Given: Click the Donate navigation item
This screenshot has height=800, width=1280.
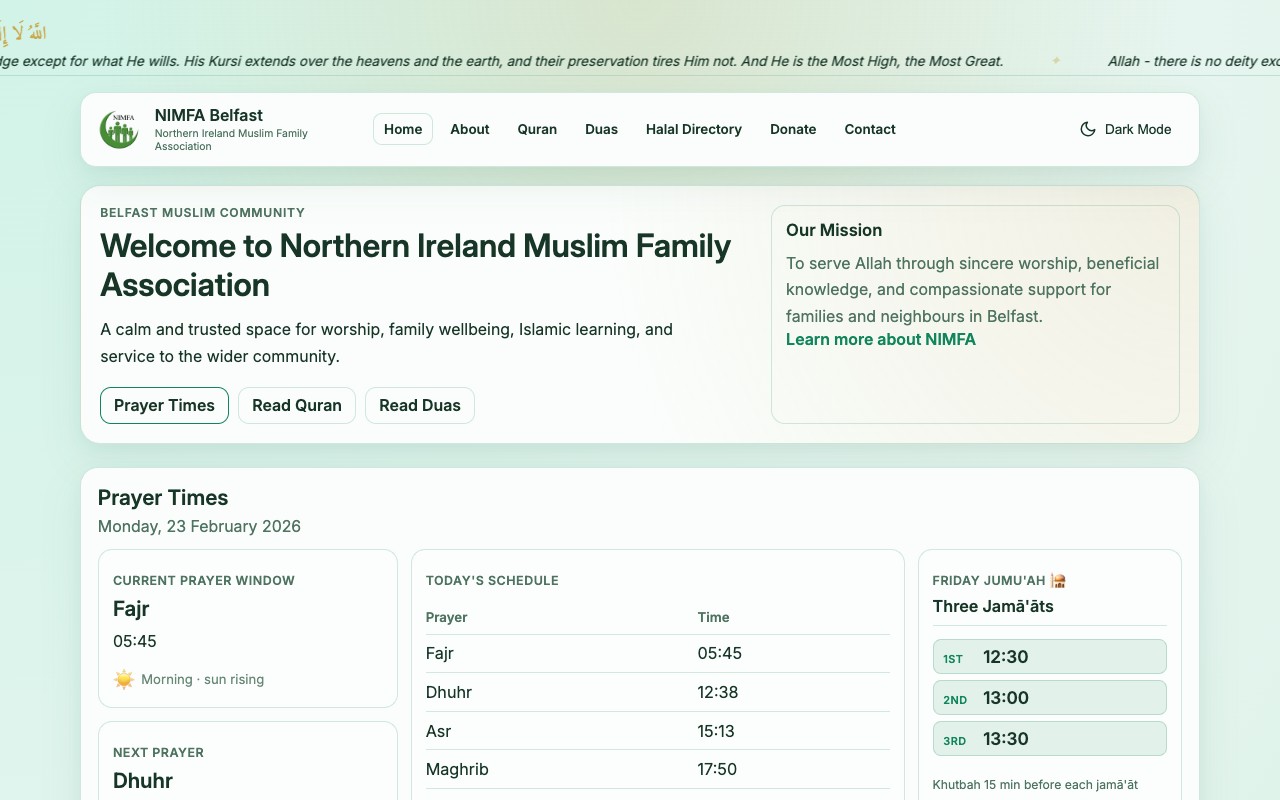Looking at the screenshot, I should (x=793, y=129).
